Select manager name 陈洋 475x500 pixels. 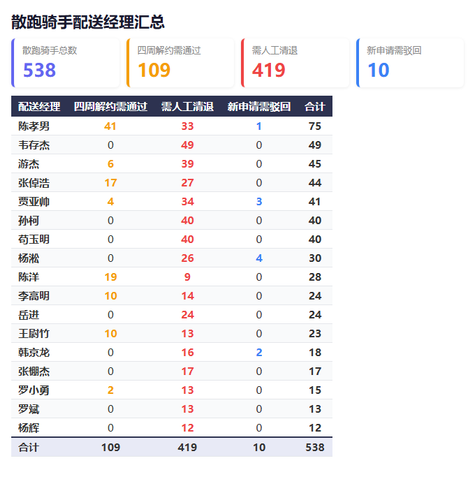[x=29, y=277]
